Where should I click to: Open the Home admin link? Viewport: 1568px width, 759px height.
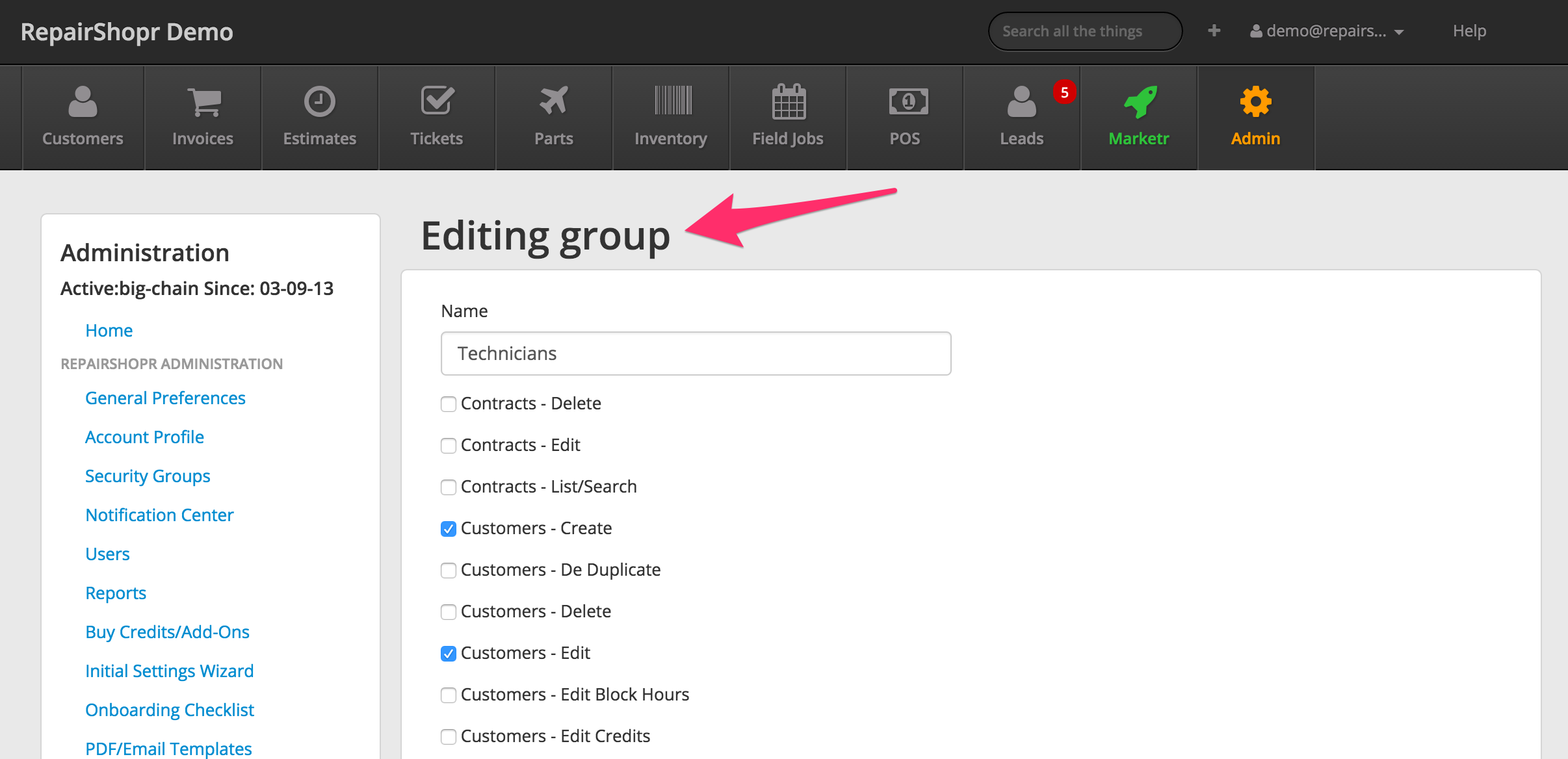(109, 330)
